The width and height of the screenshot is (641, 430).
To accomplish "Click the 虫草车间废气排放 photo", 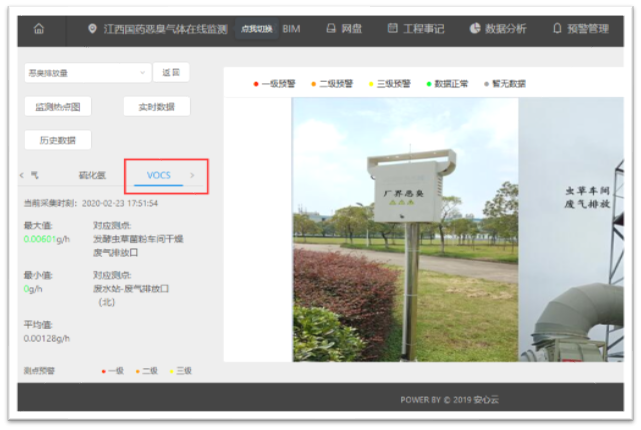I will [x=571, y=229].
